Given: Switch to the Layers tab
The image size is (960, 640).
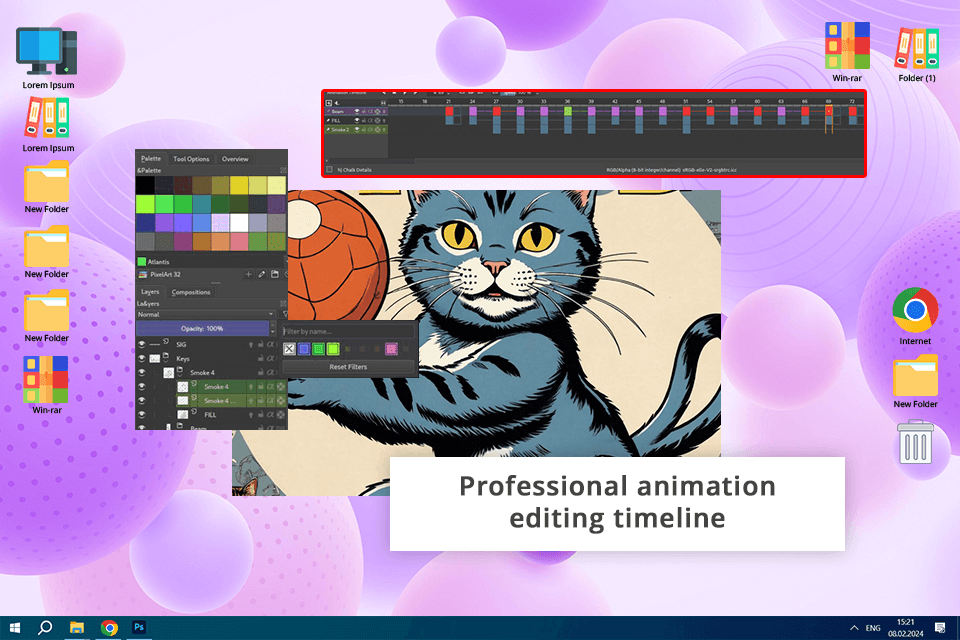Looking at the screenshot, I should pos(150,292).
